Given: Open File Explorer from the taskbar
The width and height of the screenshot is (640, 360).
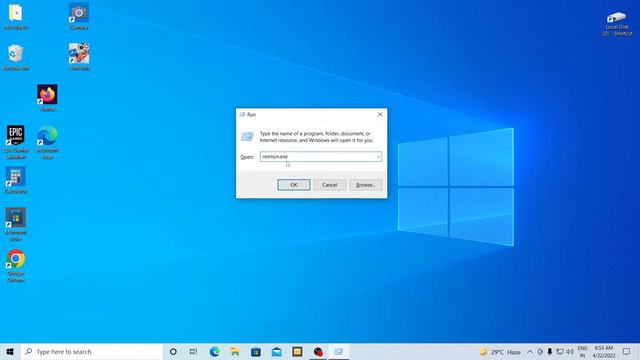Looking at the screenshot, I should coord(235,351).
